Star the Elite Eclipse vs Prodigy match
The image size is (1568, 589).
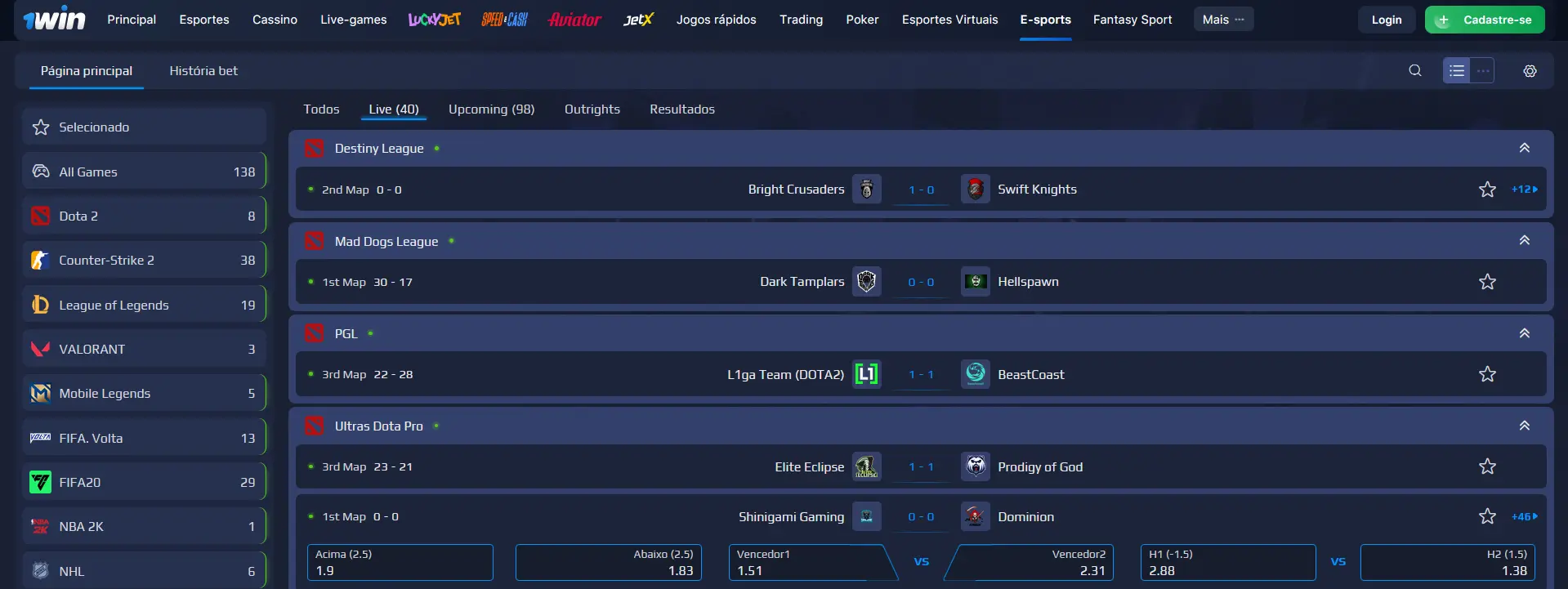click(x=1487, y=466)
